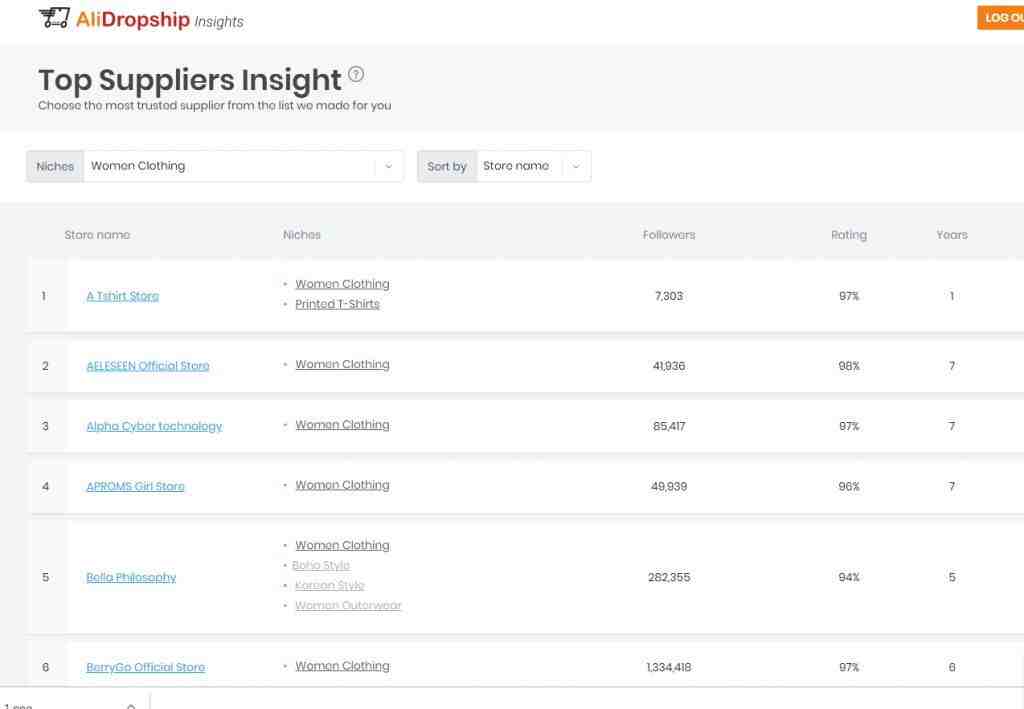Open the help question mark next to Top Suppliers Insight
This screenshot has height=709, width=1024.
click(x=356, y=74)
